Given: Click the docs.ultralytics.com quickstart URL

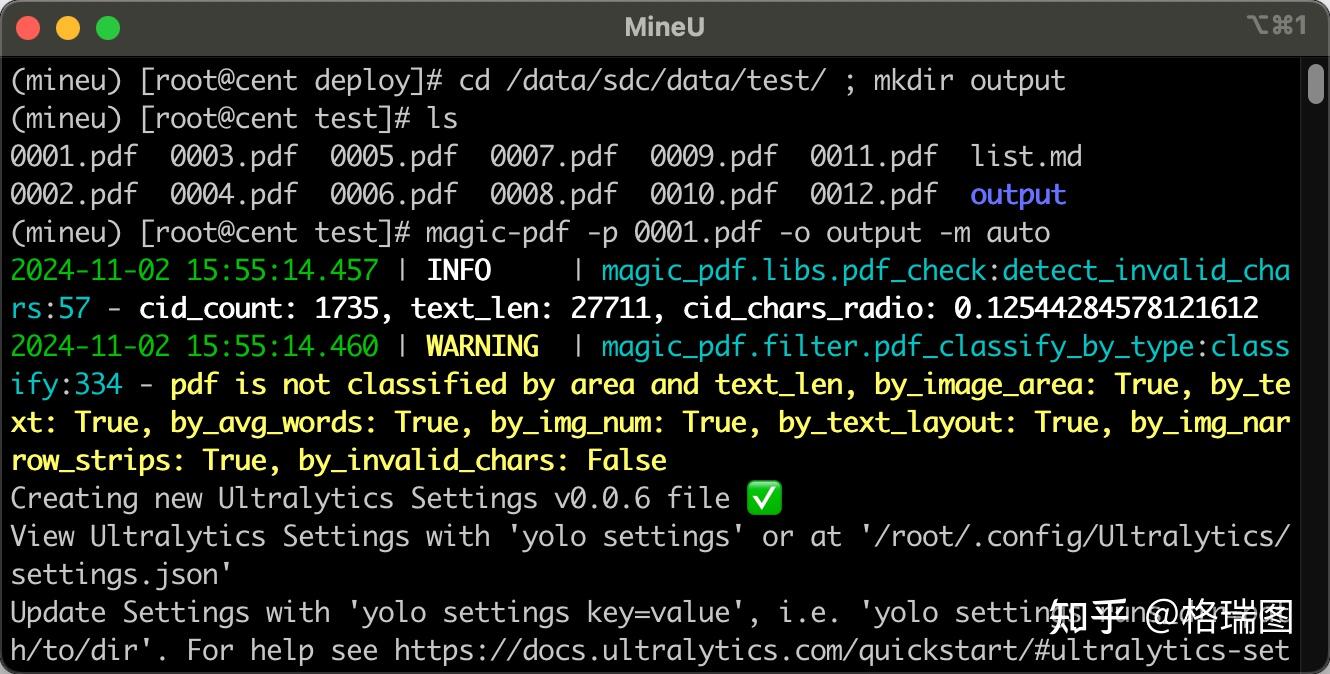Looking at the screenshot, I should click(x=841, y=651).
